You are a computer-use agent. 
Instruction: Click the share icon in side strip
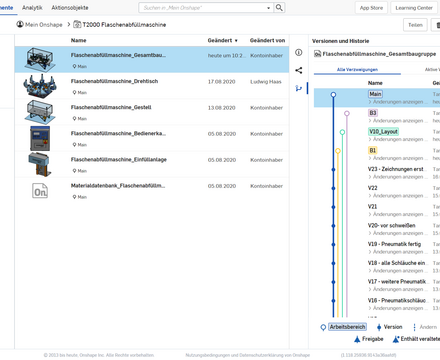point(299,70)
